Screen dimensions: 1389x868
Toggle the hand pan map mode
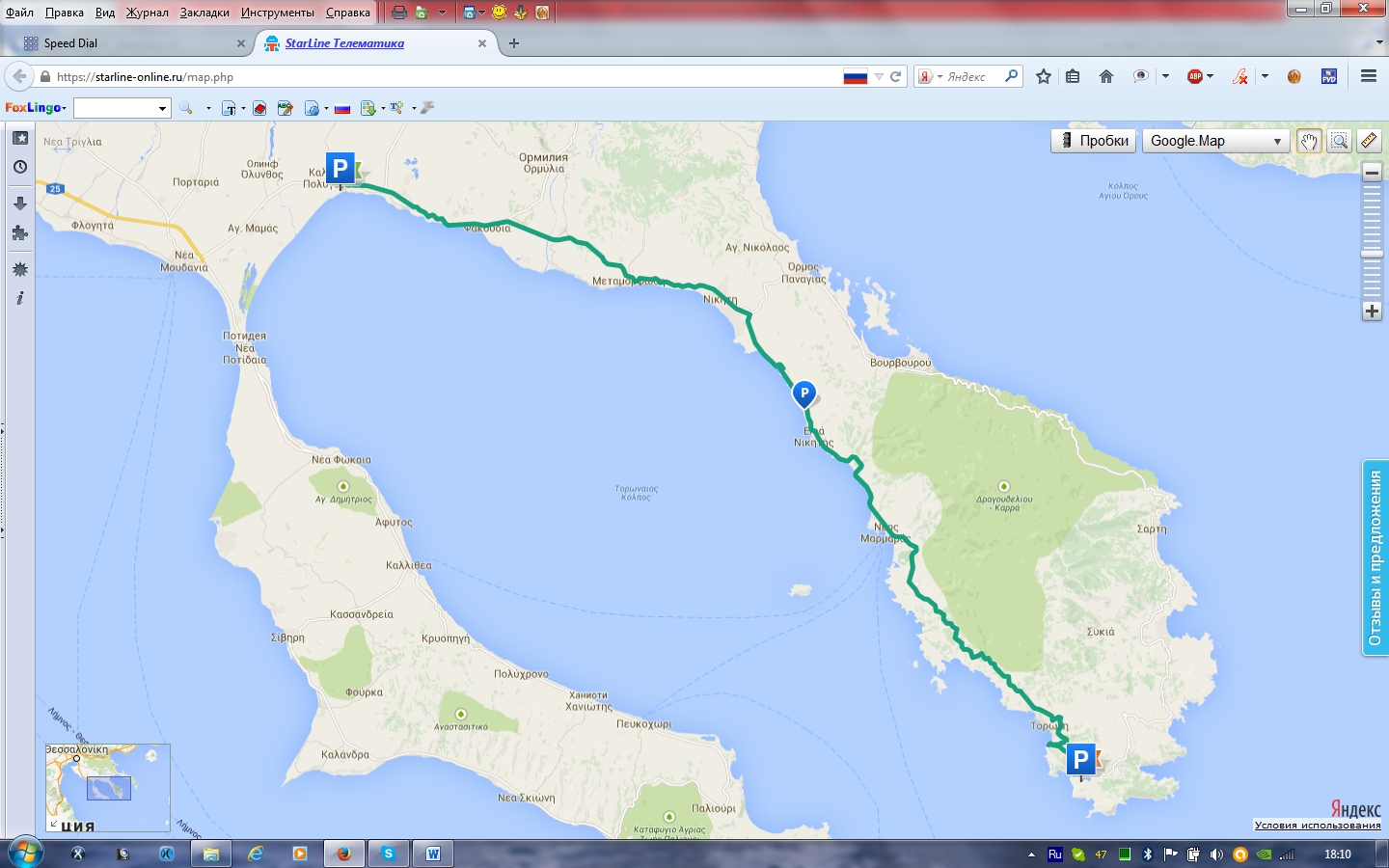(x=1308, y=141)
